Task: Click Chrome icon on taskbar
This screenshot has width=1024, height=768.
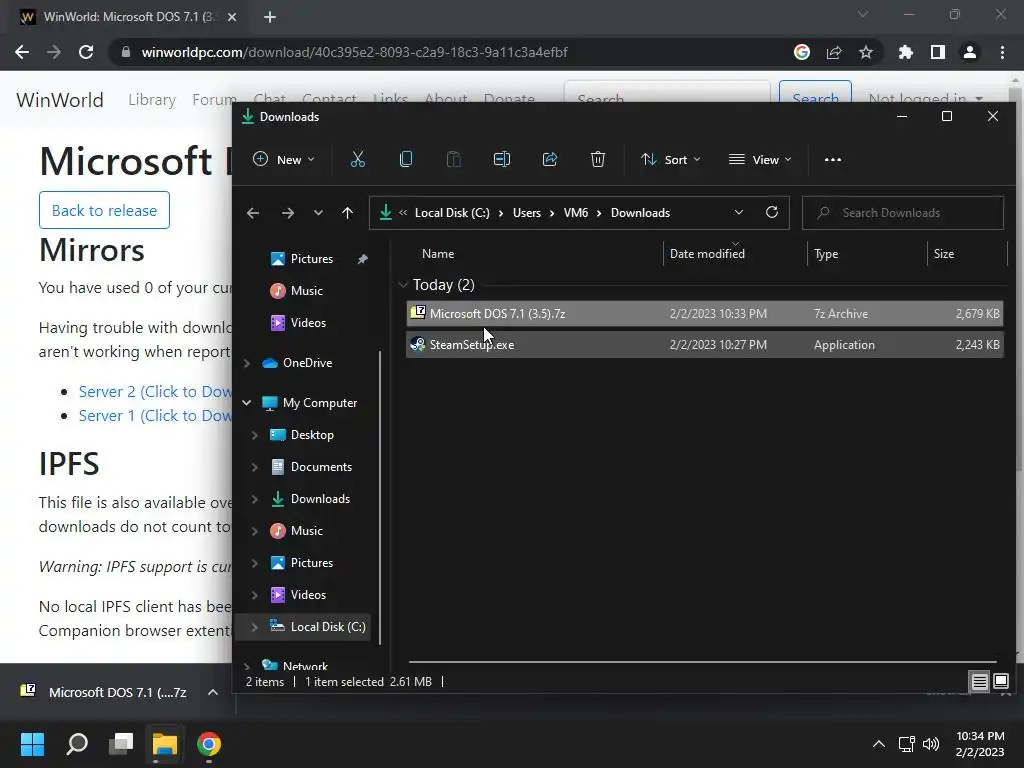Action: tap(209, 744)
